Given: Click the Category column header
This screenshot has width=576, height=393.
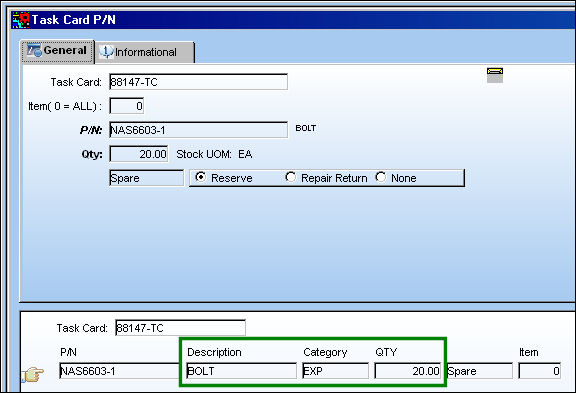Looking at the screenshot, I should coord(325,352).
